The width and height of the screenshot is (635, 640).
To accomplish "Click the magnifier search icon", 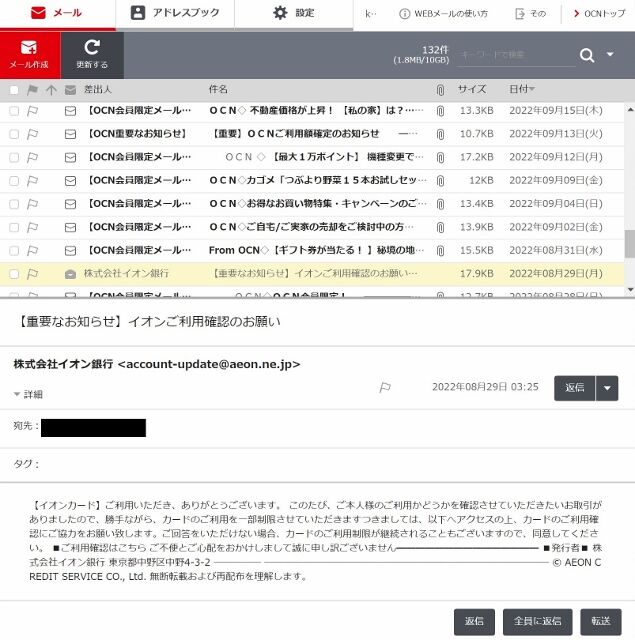I will point(587,55).
